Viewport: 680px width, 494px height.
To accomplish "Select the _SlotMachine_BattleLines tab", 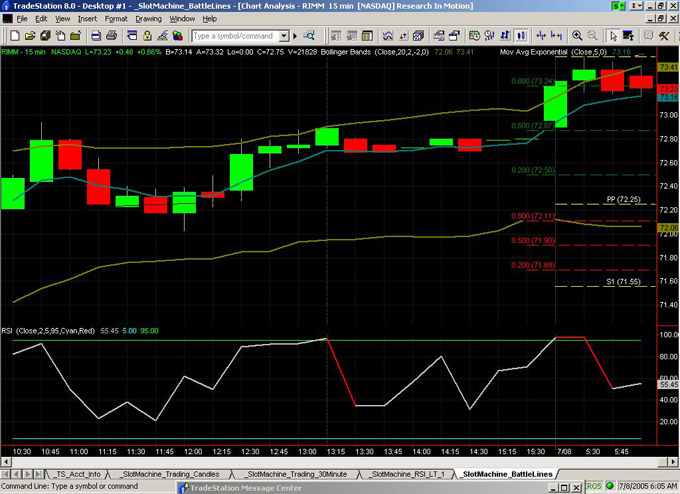I will pyautogui.click(x=507, y=474).
